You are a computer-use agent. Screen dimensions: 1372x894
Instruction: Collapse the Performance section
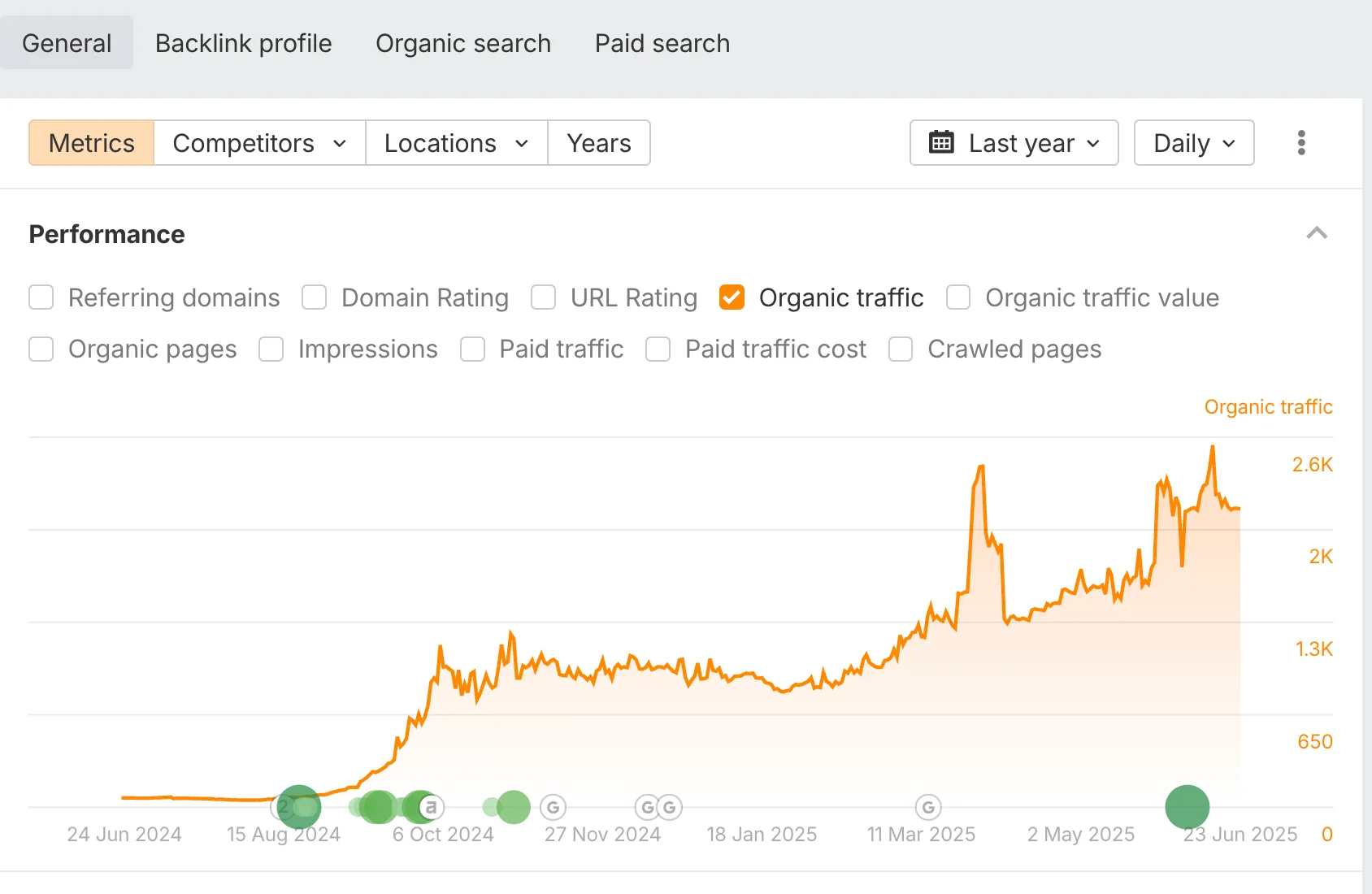1316,234
